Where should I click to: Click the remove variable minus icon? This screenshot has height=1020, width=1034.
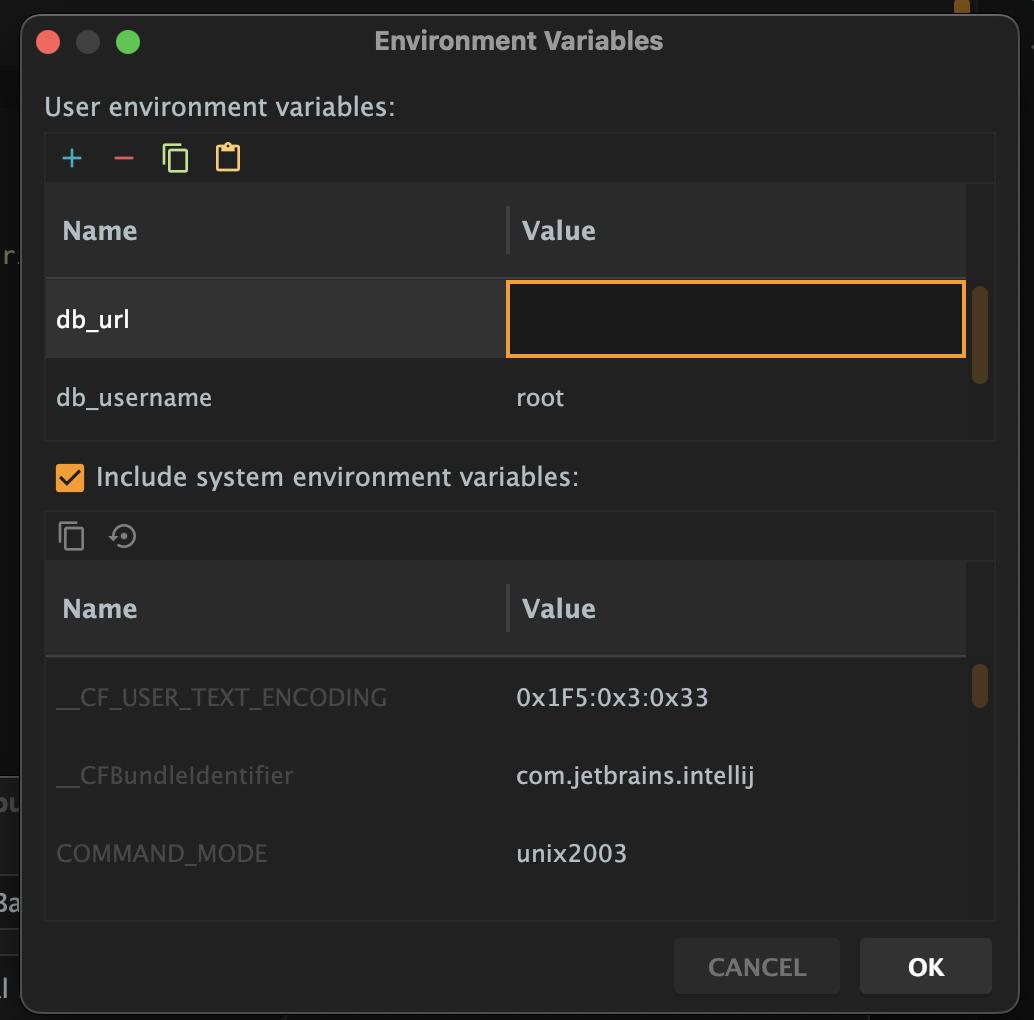(124, 159)
